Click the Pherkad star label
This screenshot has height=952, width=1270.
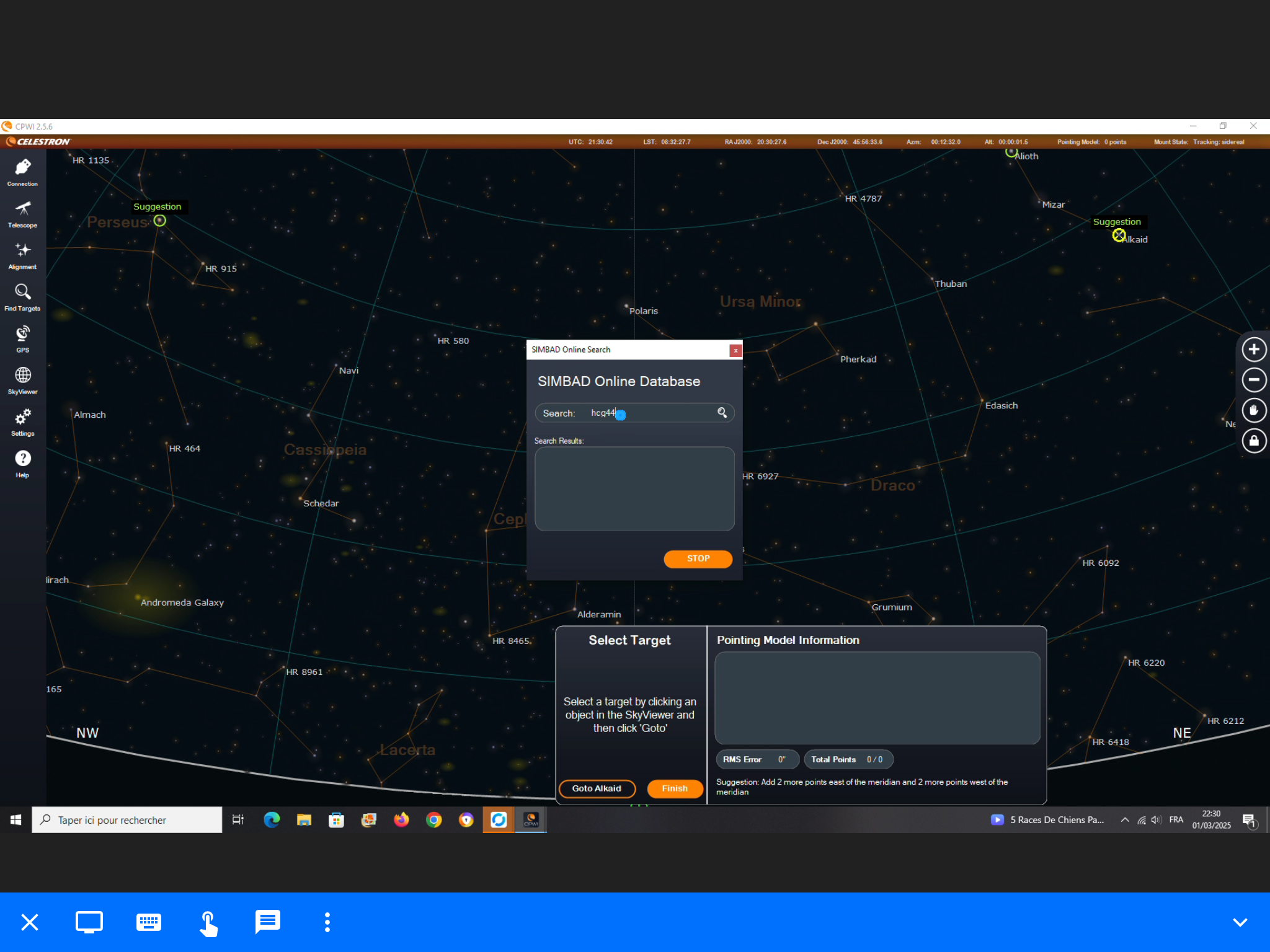[x=858, y=359]
